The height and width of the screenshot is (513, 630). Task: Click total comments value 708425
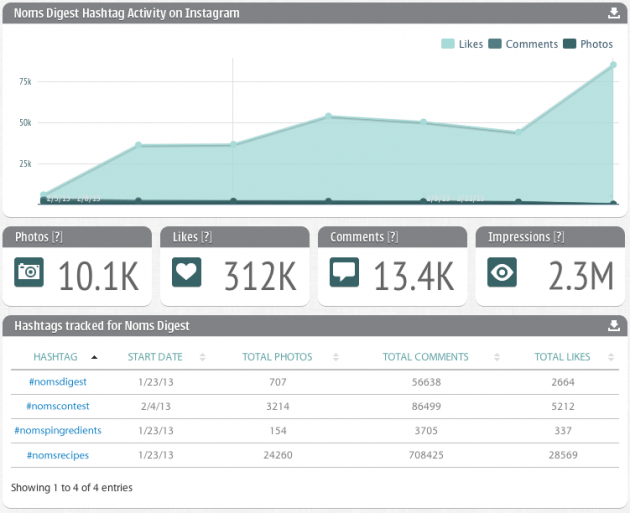[x=426, y=455]
